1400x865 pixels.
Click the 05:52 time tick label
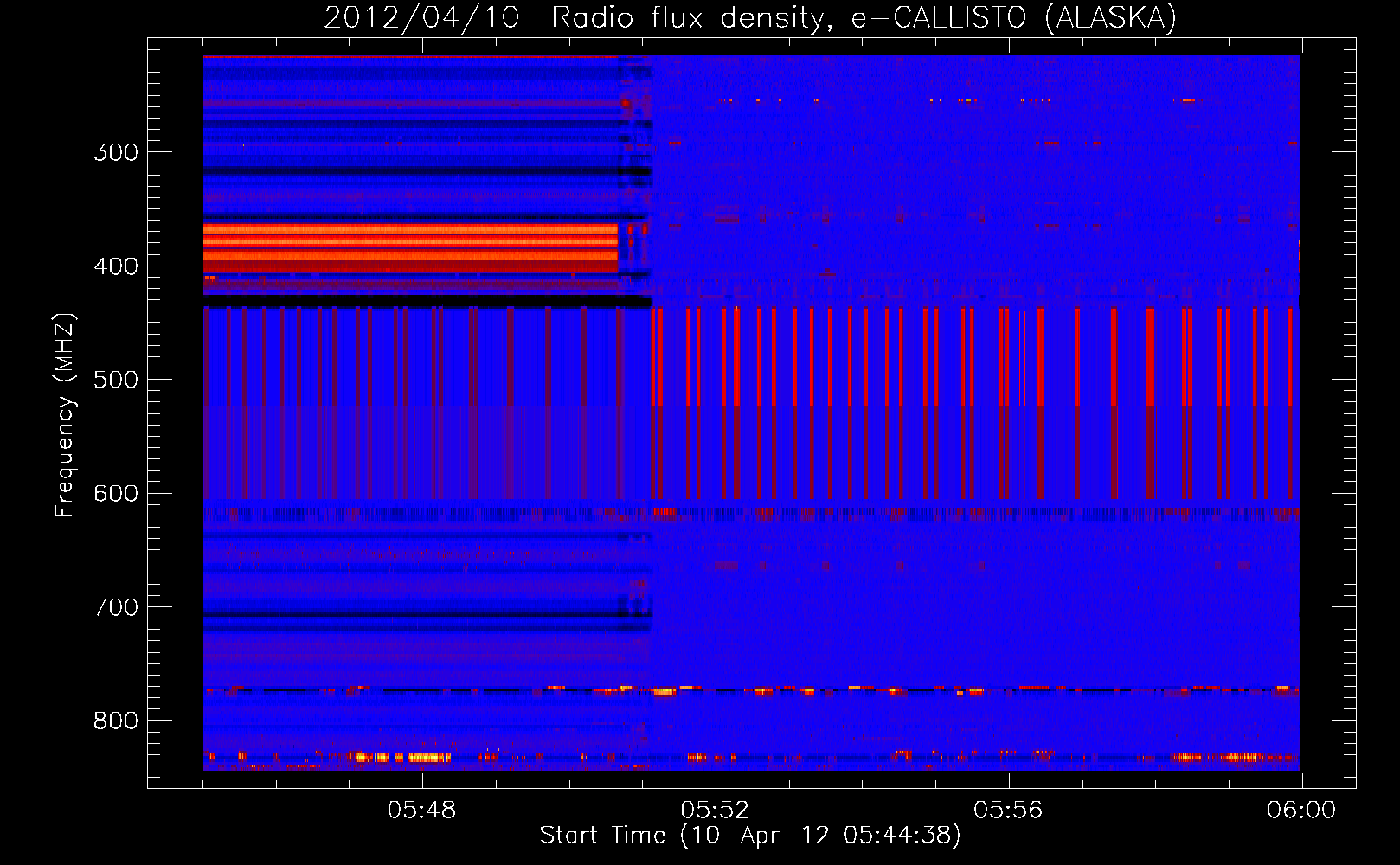715,811
